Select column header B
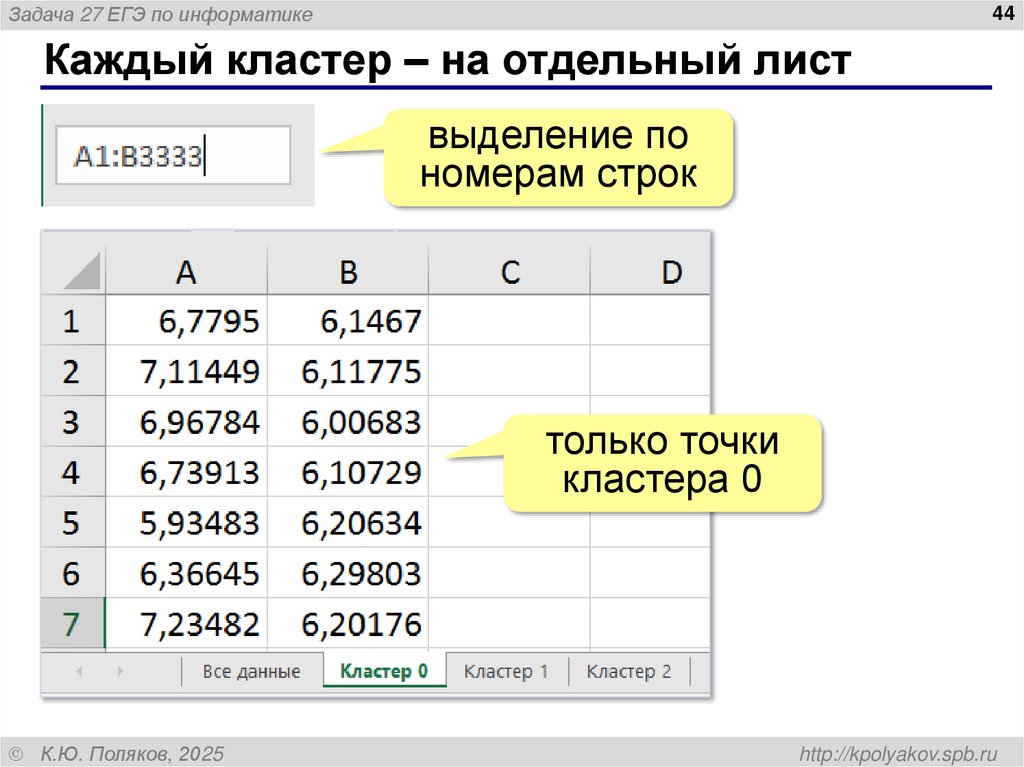Screen dimensions: 1024x767 click(x=348, y=270)
